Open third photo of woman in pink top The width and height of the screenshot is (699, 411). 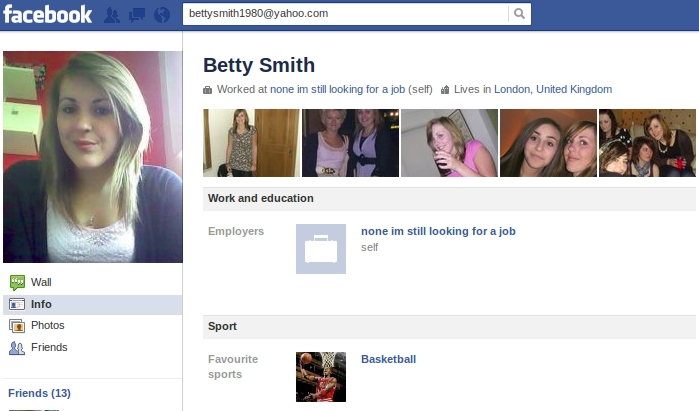[449, 143]
